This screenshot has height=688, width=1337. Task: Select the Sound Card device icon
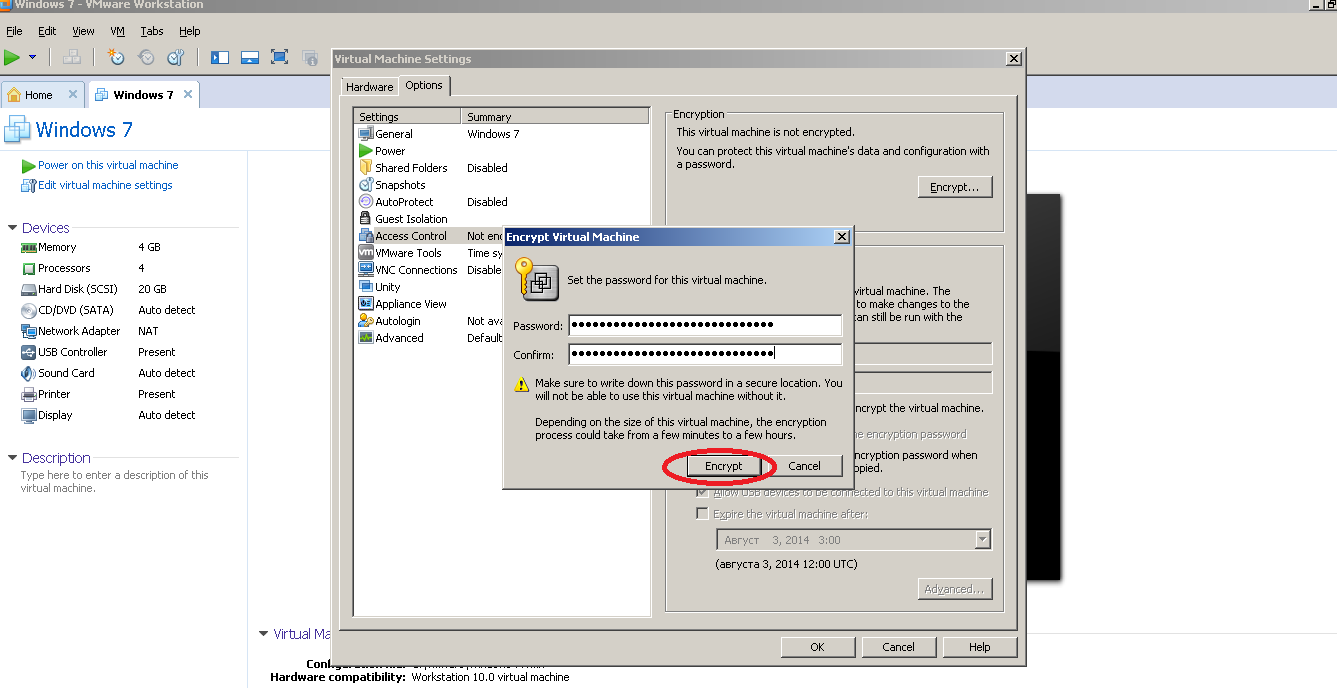[x=28, y=373]
